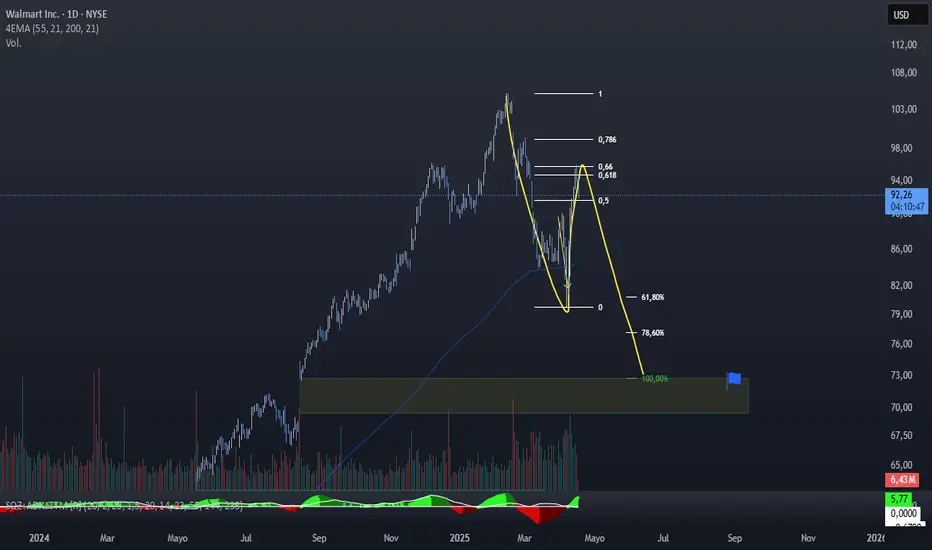Click the indicator value 0,0000 label
Viewport: 932px width, 550px height.
[903, 513]
